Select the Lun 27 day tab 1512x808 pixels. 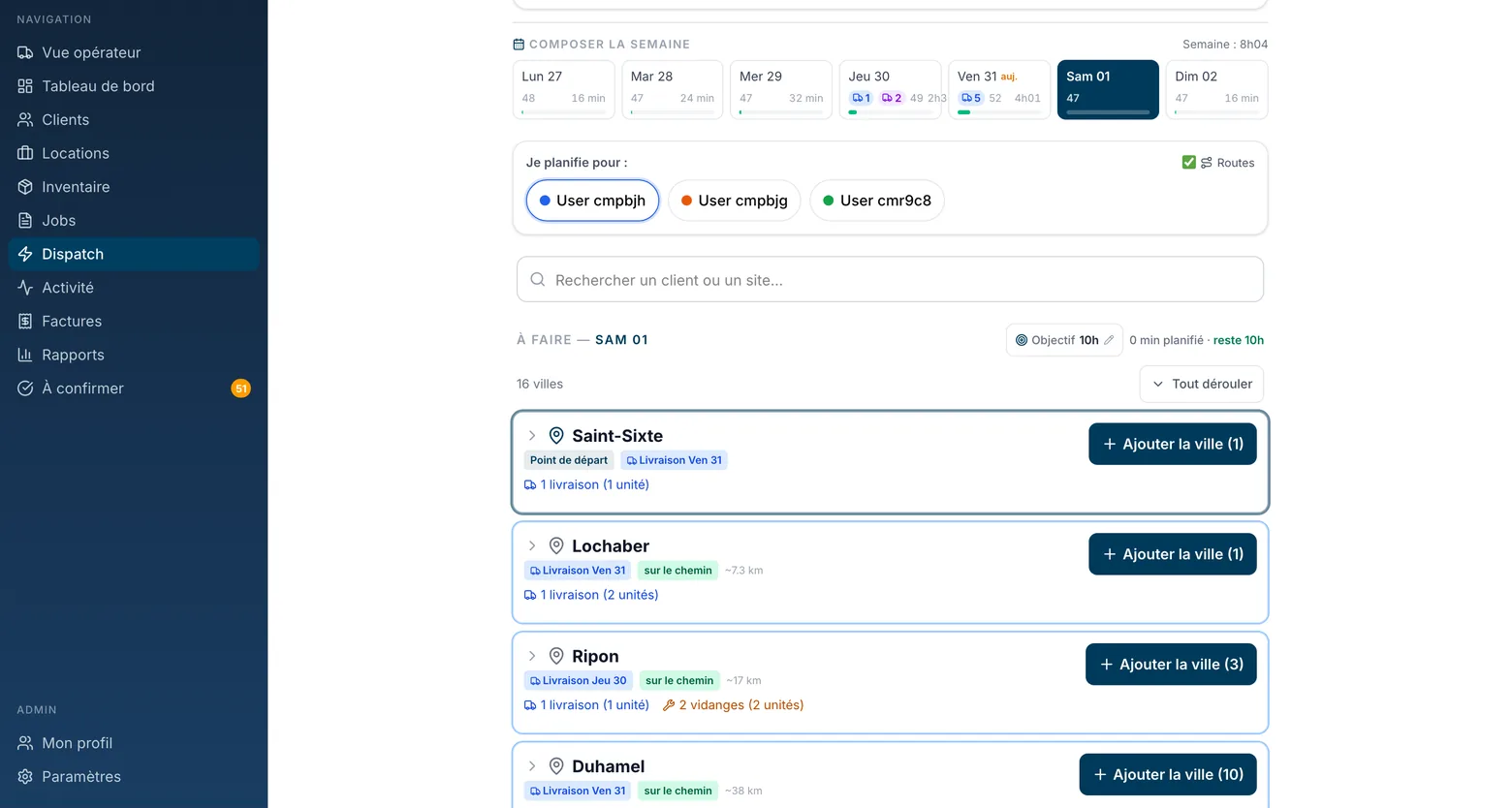pos(563,89)
